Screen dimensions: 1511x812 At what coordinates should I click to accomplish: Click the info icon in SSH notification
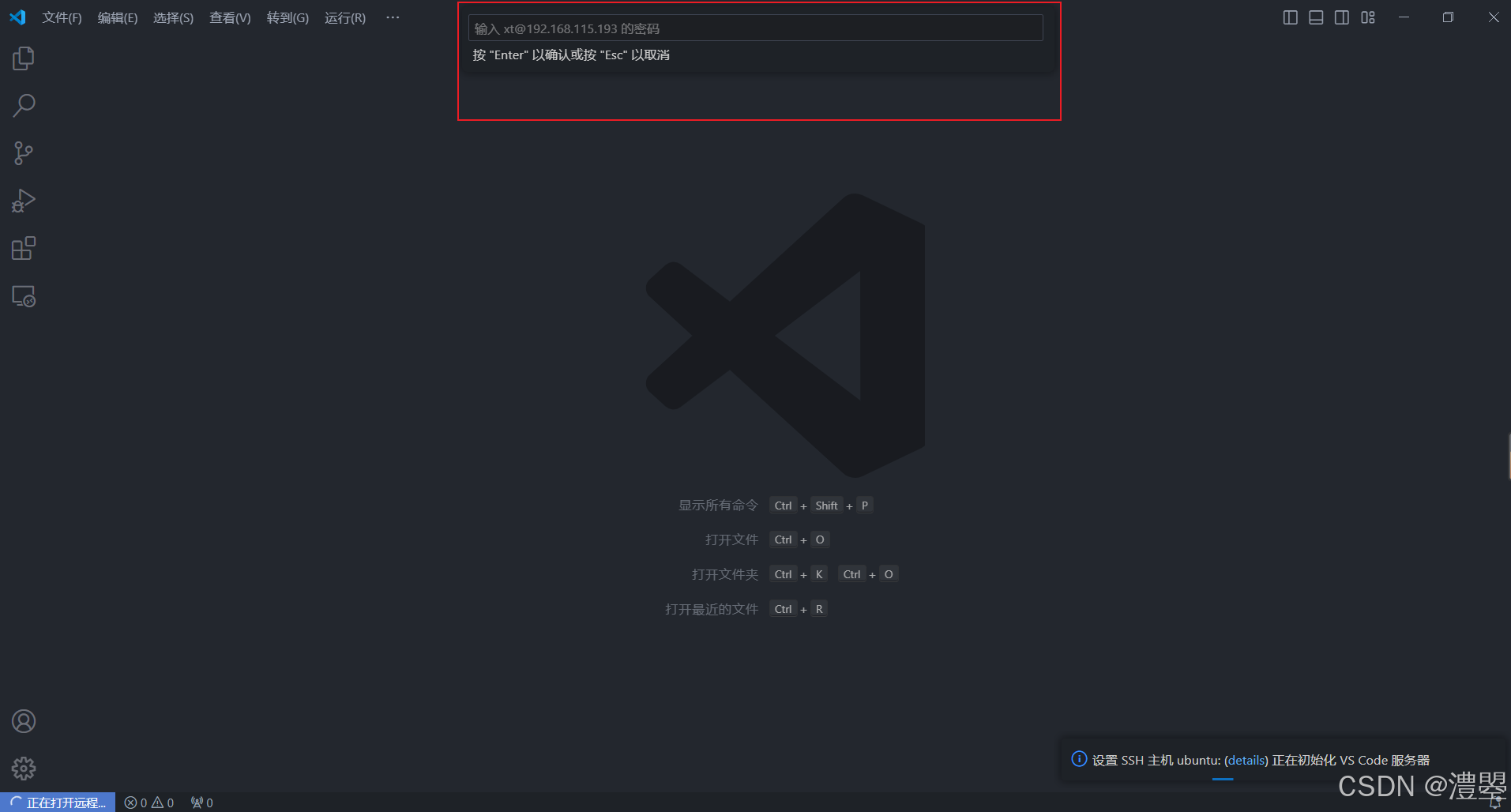pos(1079,759)
